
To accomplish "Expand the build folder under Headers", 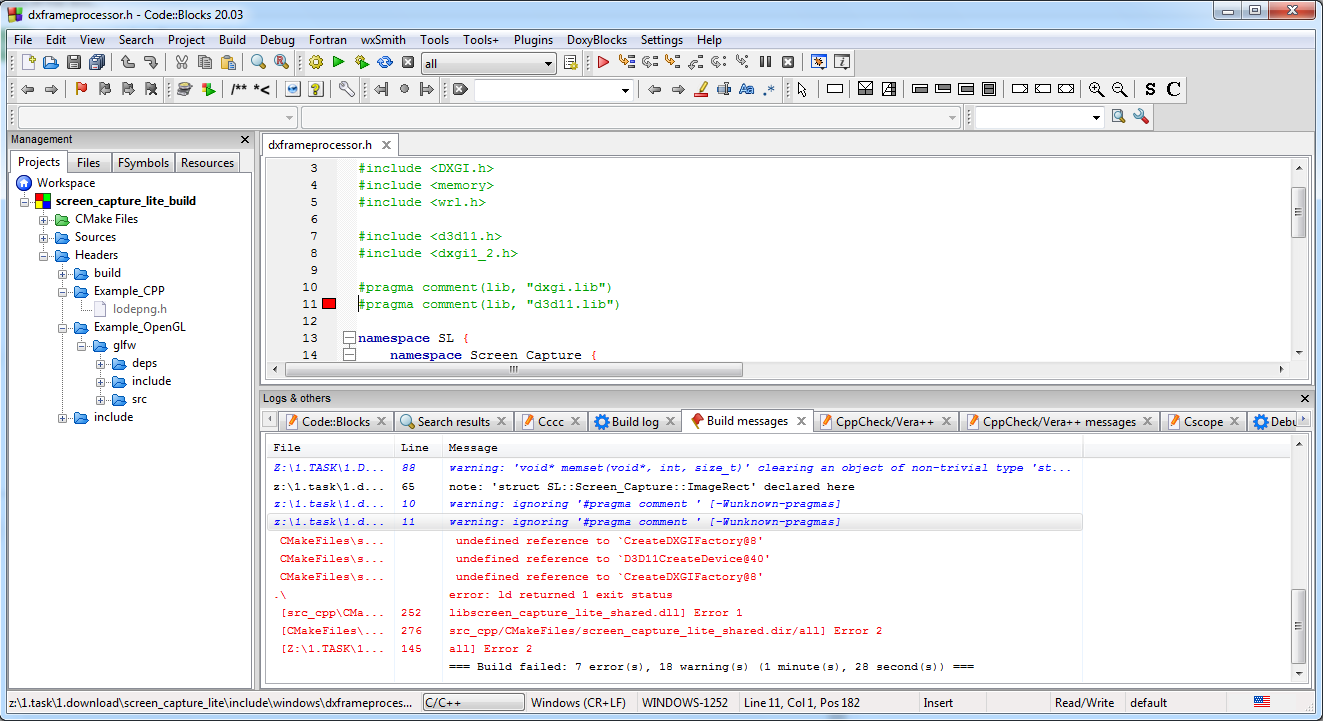I will click(63, 273).
